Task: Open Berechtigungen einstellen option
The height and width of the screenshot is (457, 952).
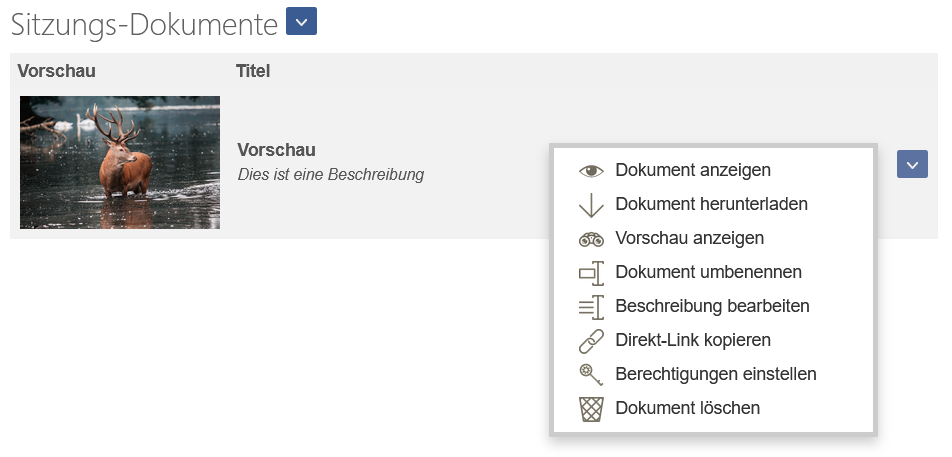Action: [x=716, y=374]
